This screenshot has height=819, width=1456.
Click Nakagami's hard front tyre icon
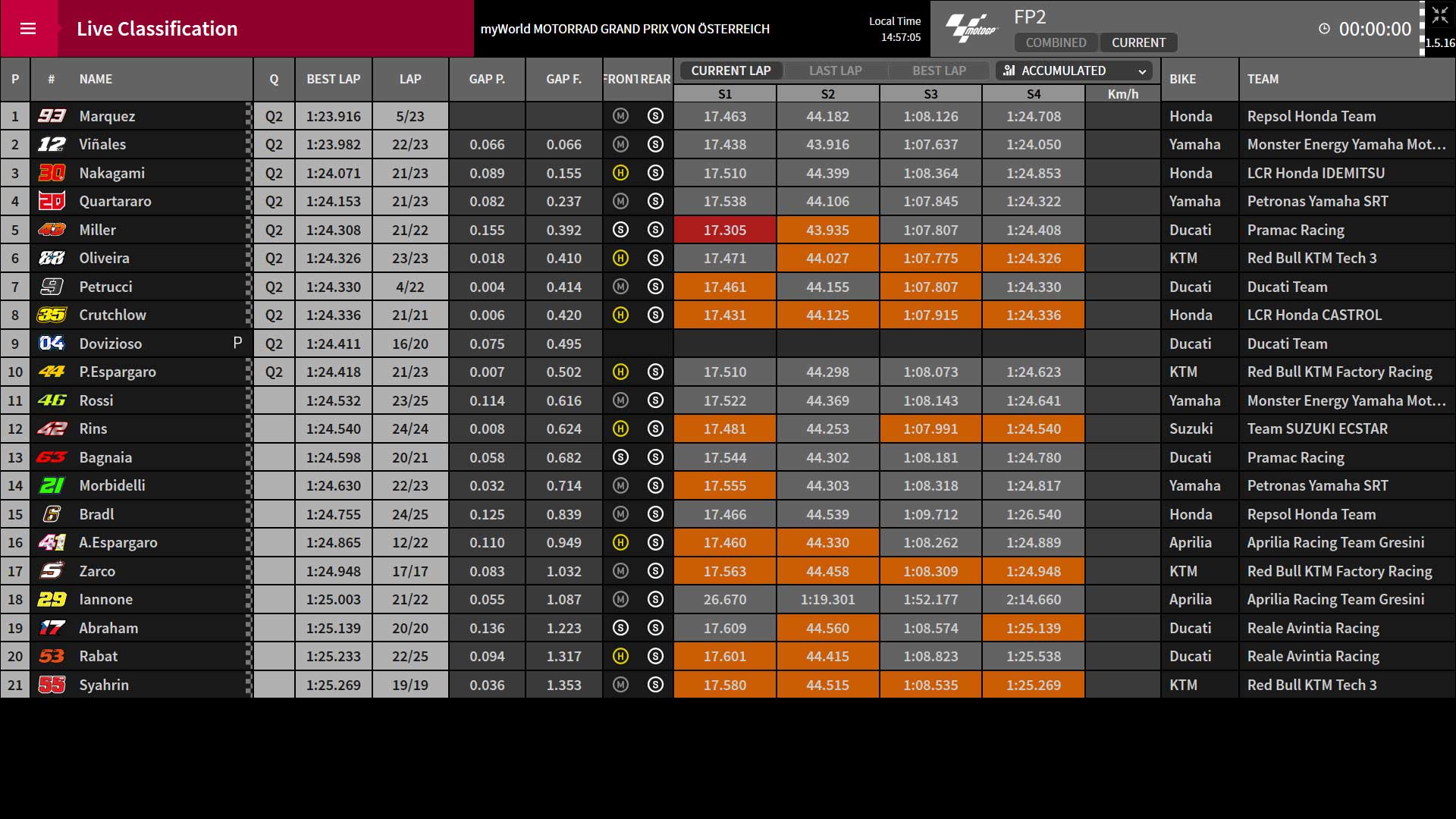point(620,173)
